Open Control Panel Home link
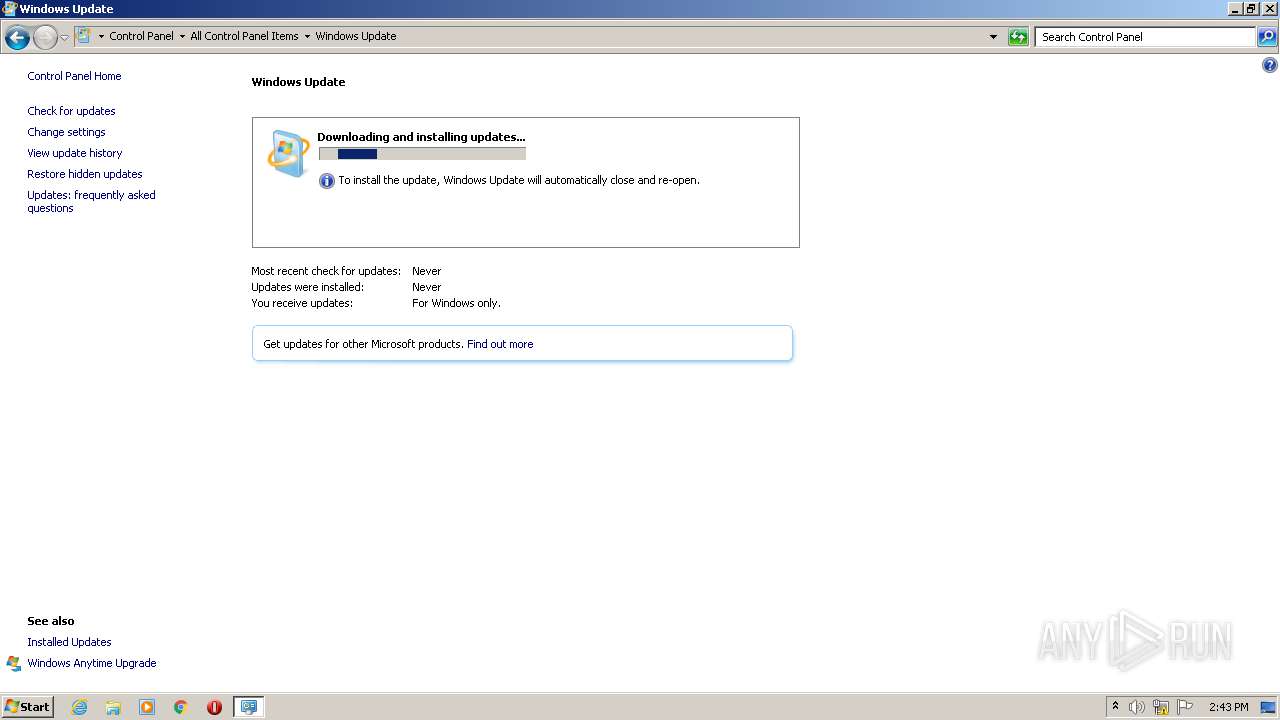Viewport: 1280px width, 720px height. coord(74,76)
